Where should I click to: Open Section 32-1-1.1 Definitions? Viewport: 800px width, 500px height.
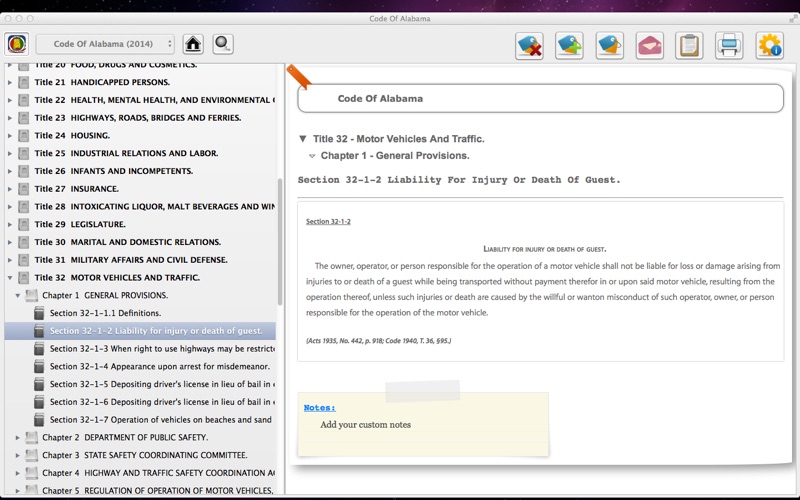(140, 313)
